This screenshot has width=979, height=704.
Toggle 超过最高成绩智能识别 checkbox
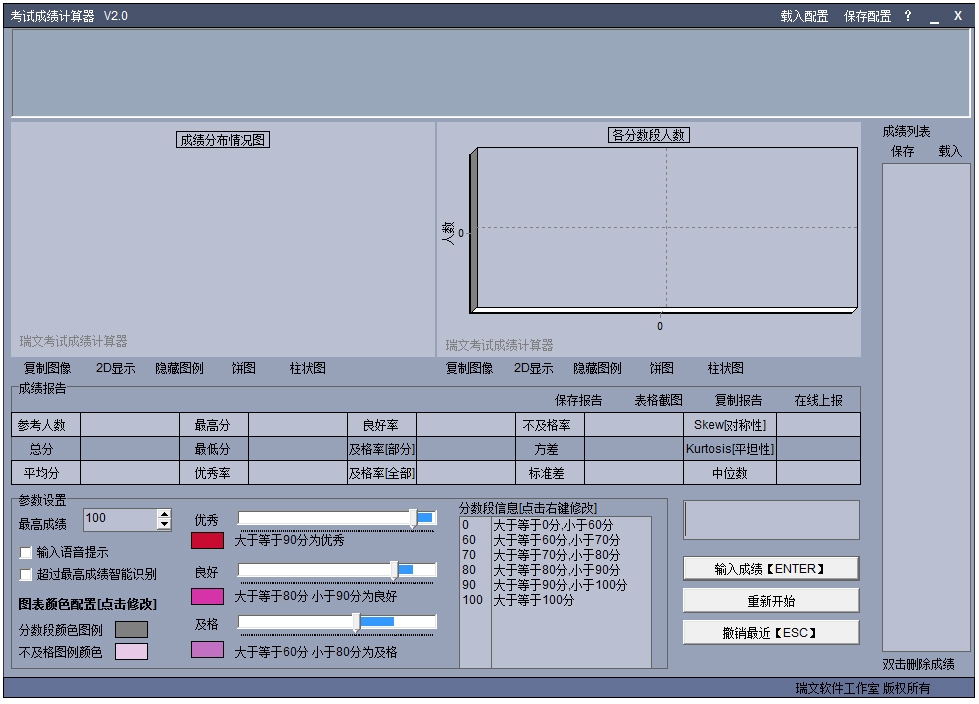(26, 574)
